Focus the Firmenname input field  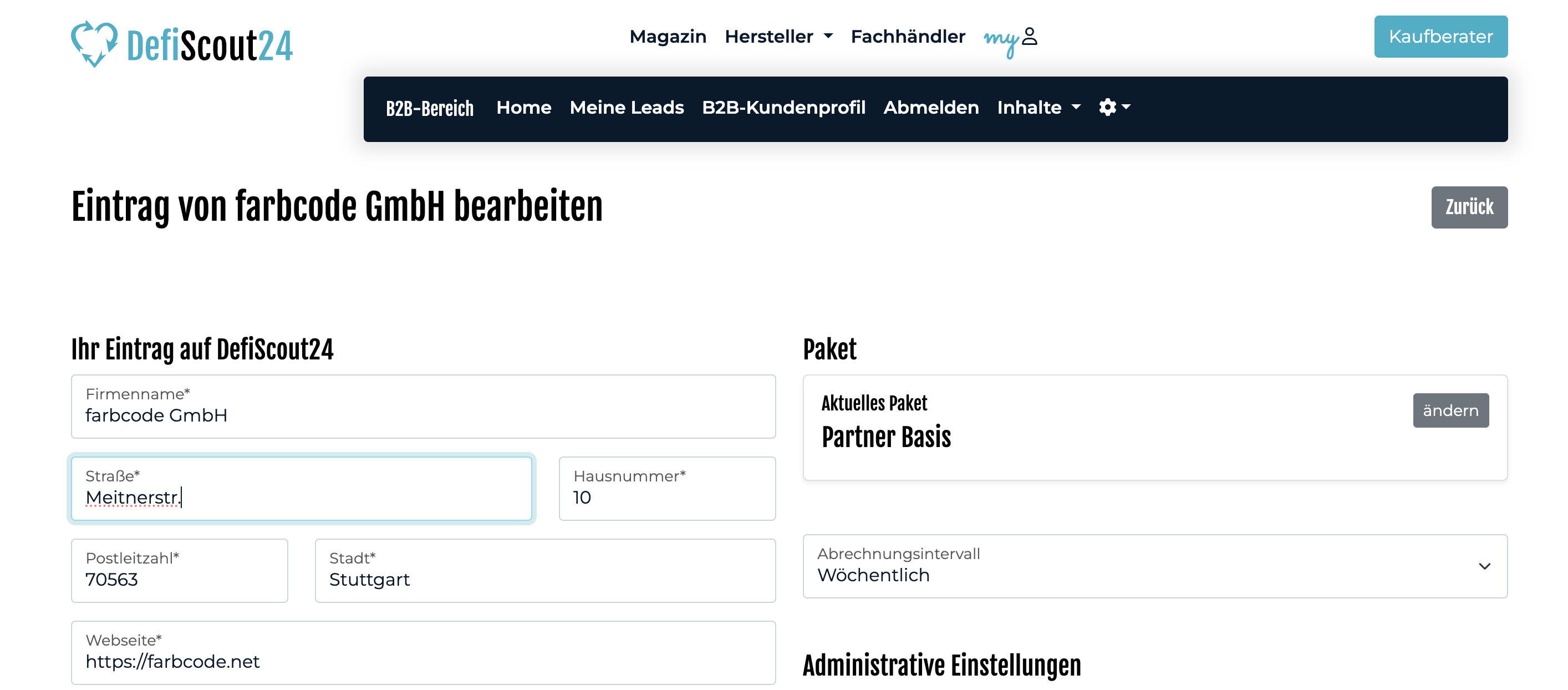423,407
